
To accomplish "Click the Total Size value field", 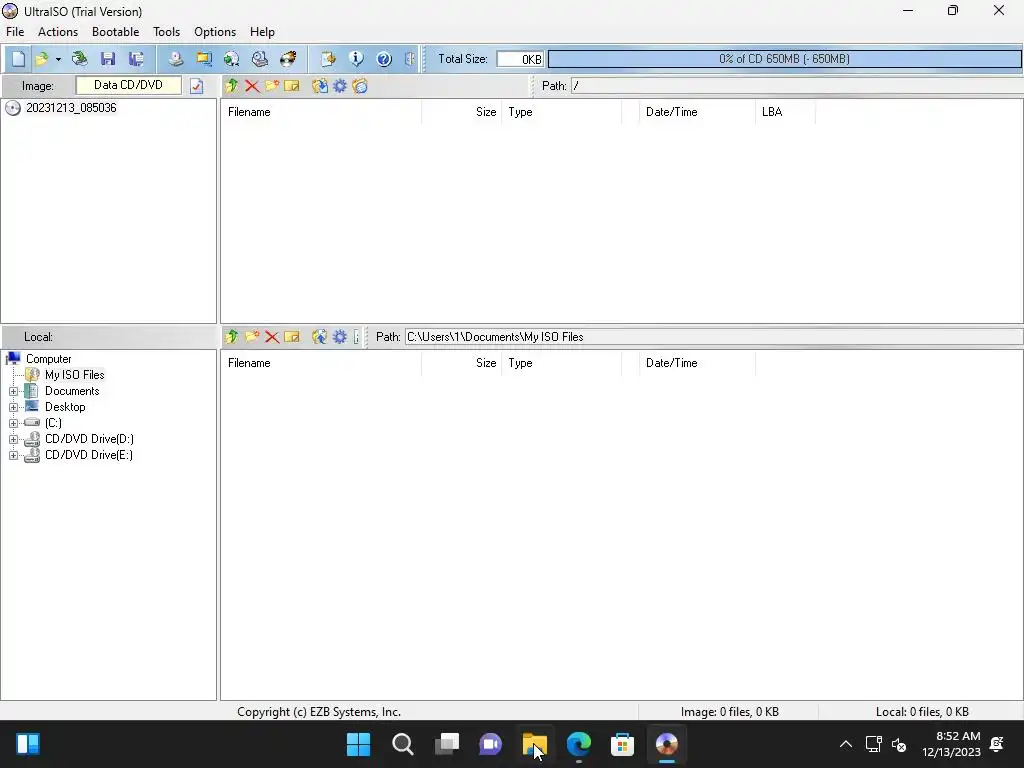I will tap(520, 59).
